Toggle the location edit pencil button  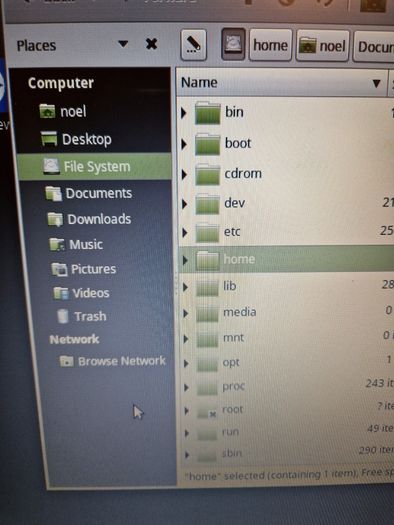[193, 45]
